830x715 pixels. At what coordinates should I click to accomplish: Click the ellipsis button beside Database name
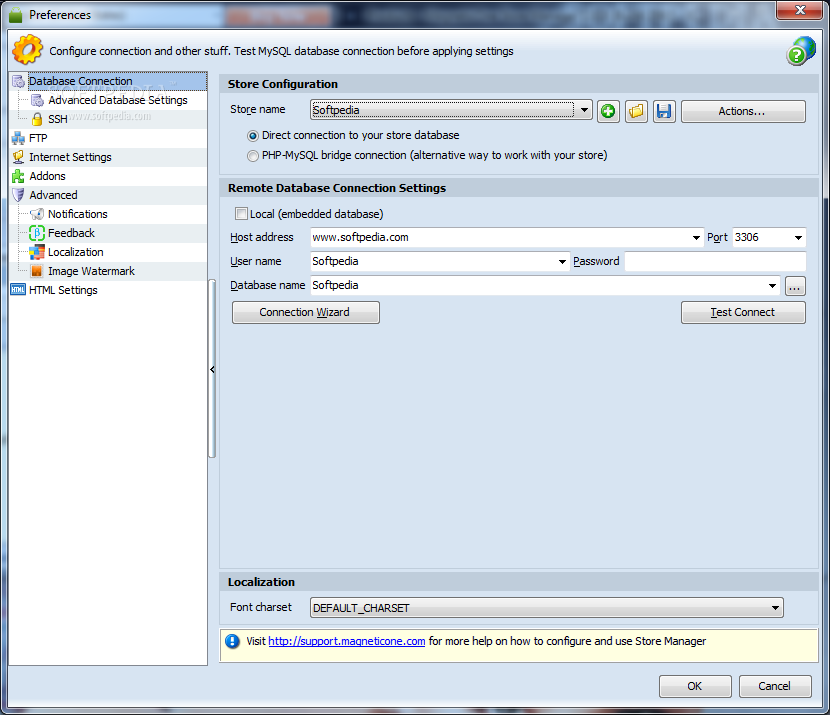795,286
